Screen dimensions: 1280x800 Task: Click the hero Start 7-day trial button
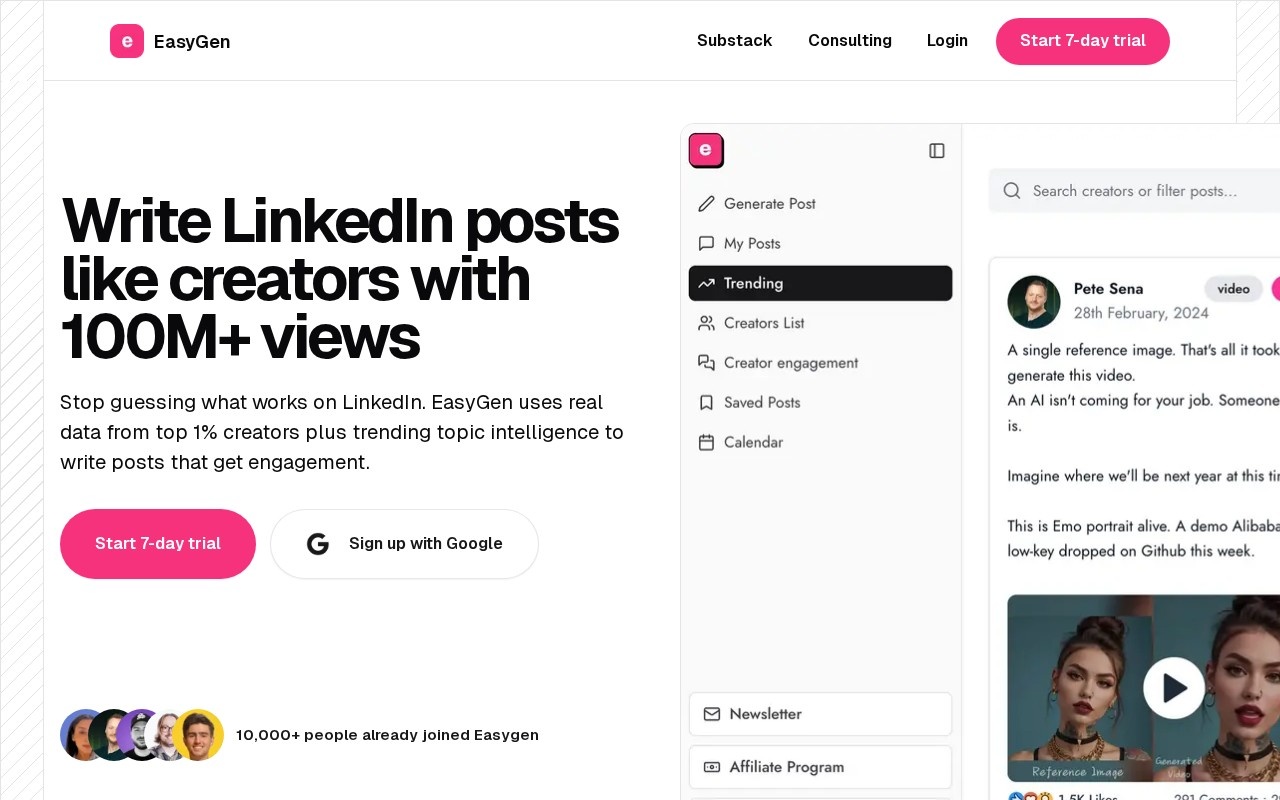[x=158, y=544]
